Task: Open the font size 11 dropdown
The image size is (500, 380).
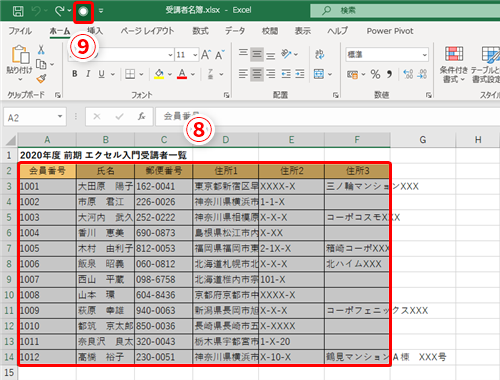Action: coord(195,55)
